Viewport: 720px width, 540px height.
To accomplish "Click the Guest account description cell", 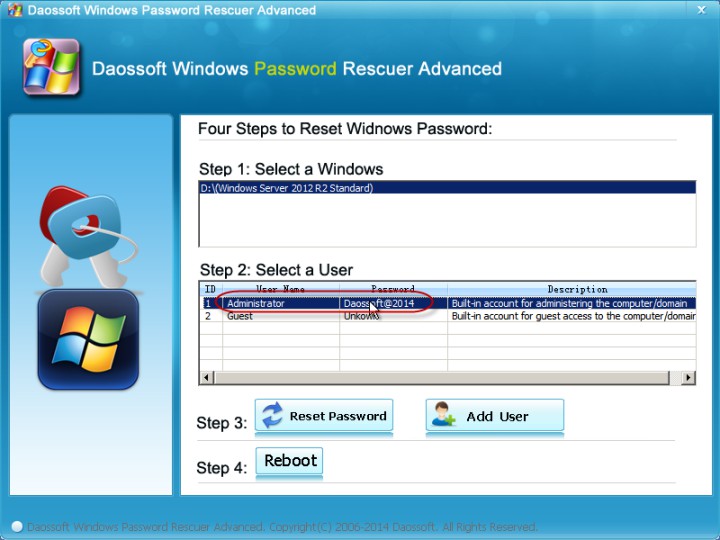I will click(572, 316).
